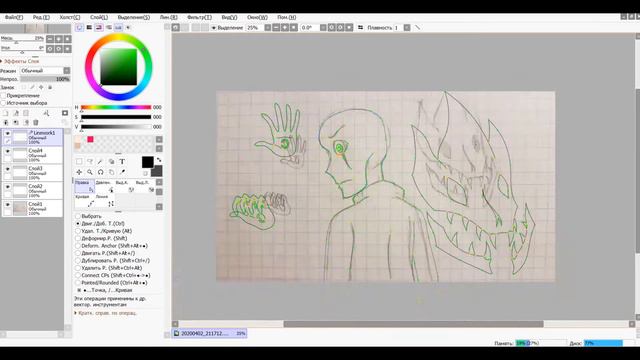Viewport: 640px width, 360px height.
Task: Select the Rotate view tool
Action: 100,172
